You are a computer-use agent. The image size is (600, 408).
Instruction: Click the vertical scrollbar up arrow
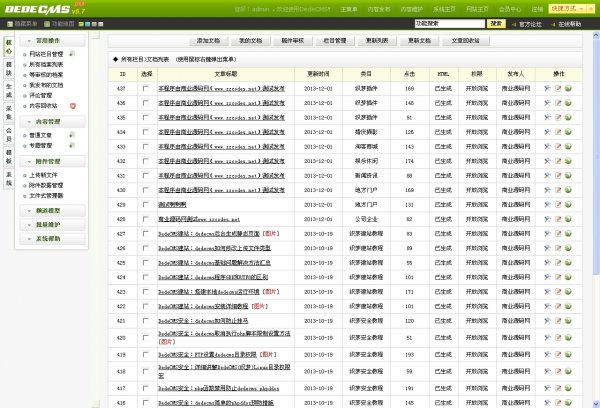pyautogui.click(x=596, y=35)
